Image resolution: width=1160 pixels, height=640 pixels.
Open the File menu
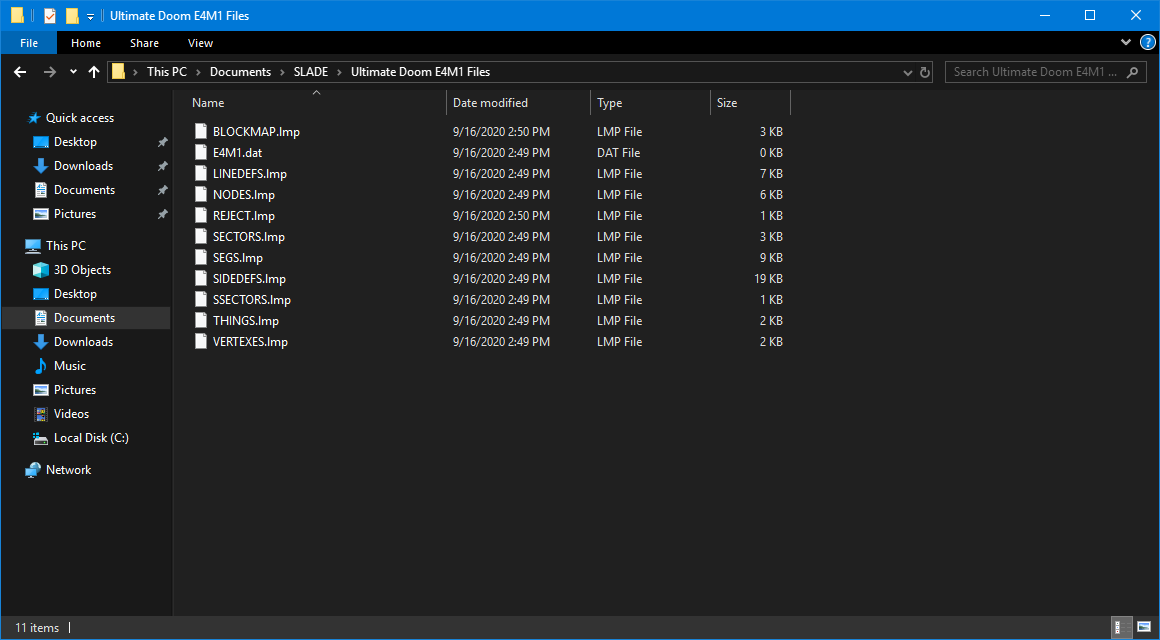pos(29,43)
